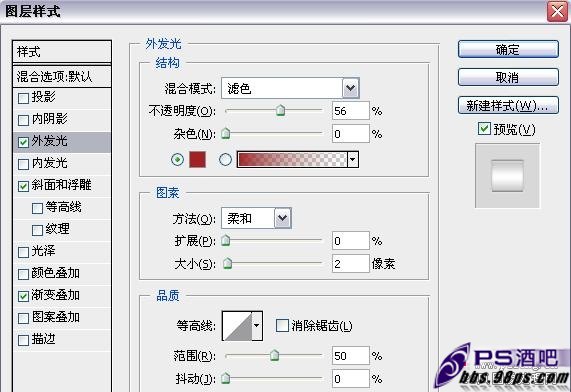Open the contour picker dropdown arrow
The height and width of the screenshot is (392, 571).
coord(257,326)
